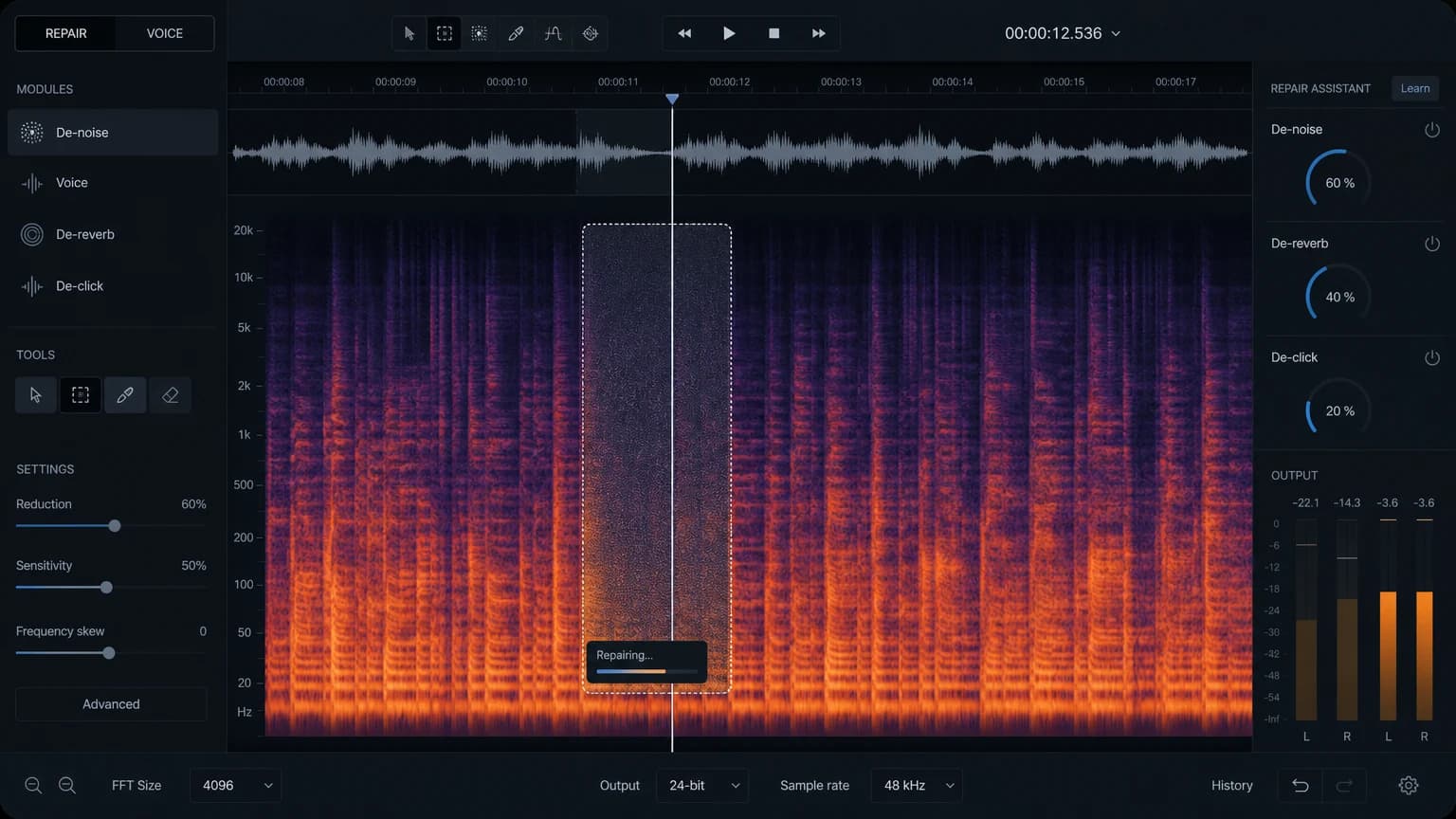Select the brush tool in top toolbar
This screenshot has height=819, width=1456.
516,33
